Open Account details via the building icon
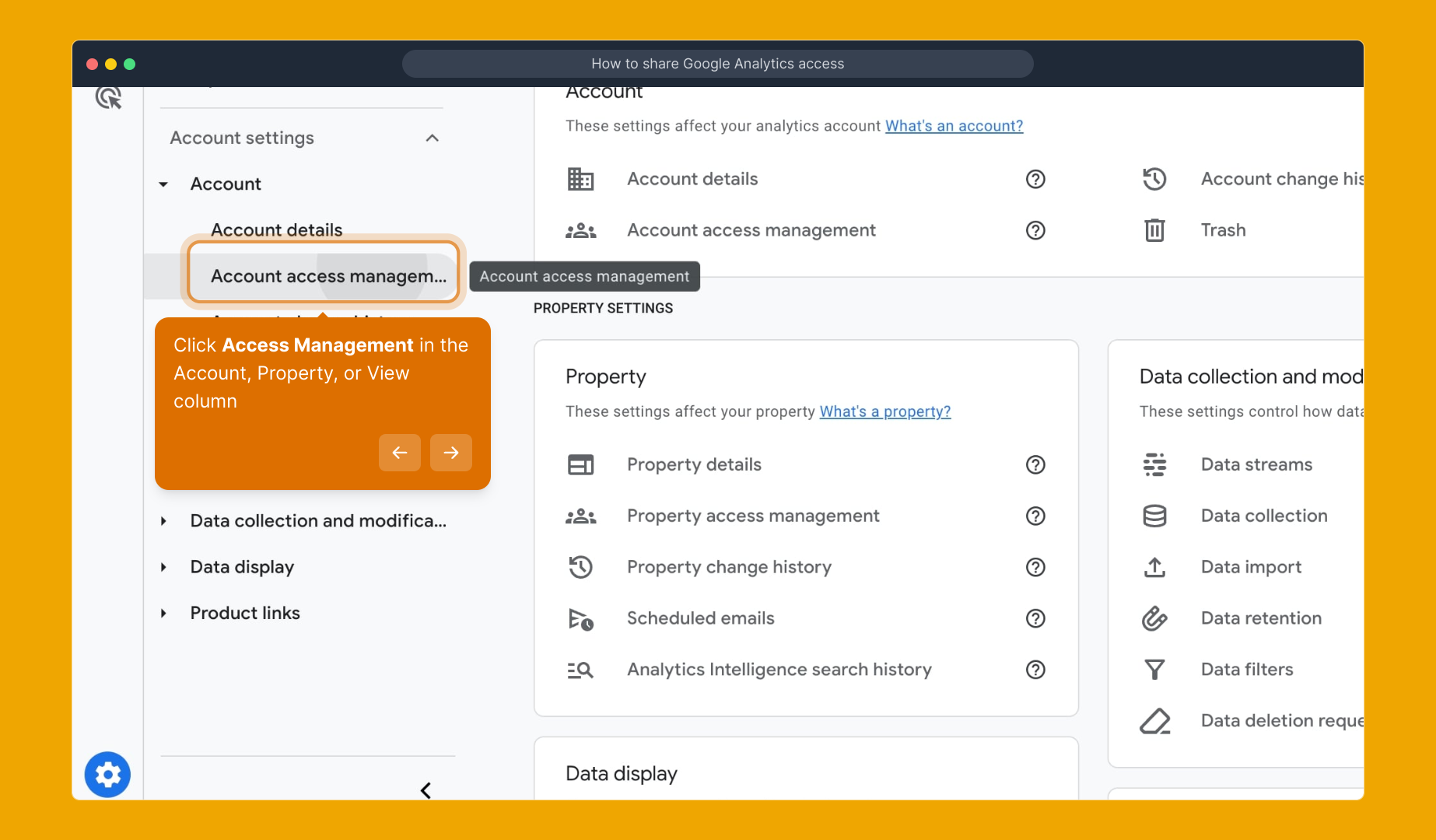The height and width of the screenshot is (840, 1436). 581,179
